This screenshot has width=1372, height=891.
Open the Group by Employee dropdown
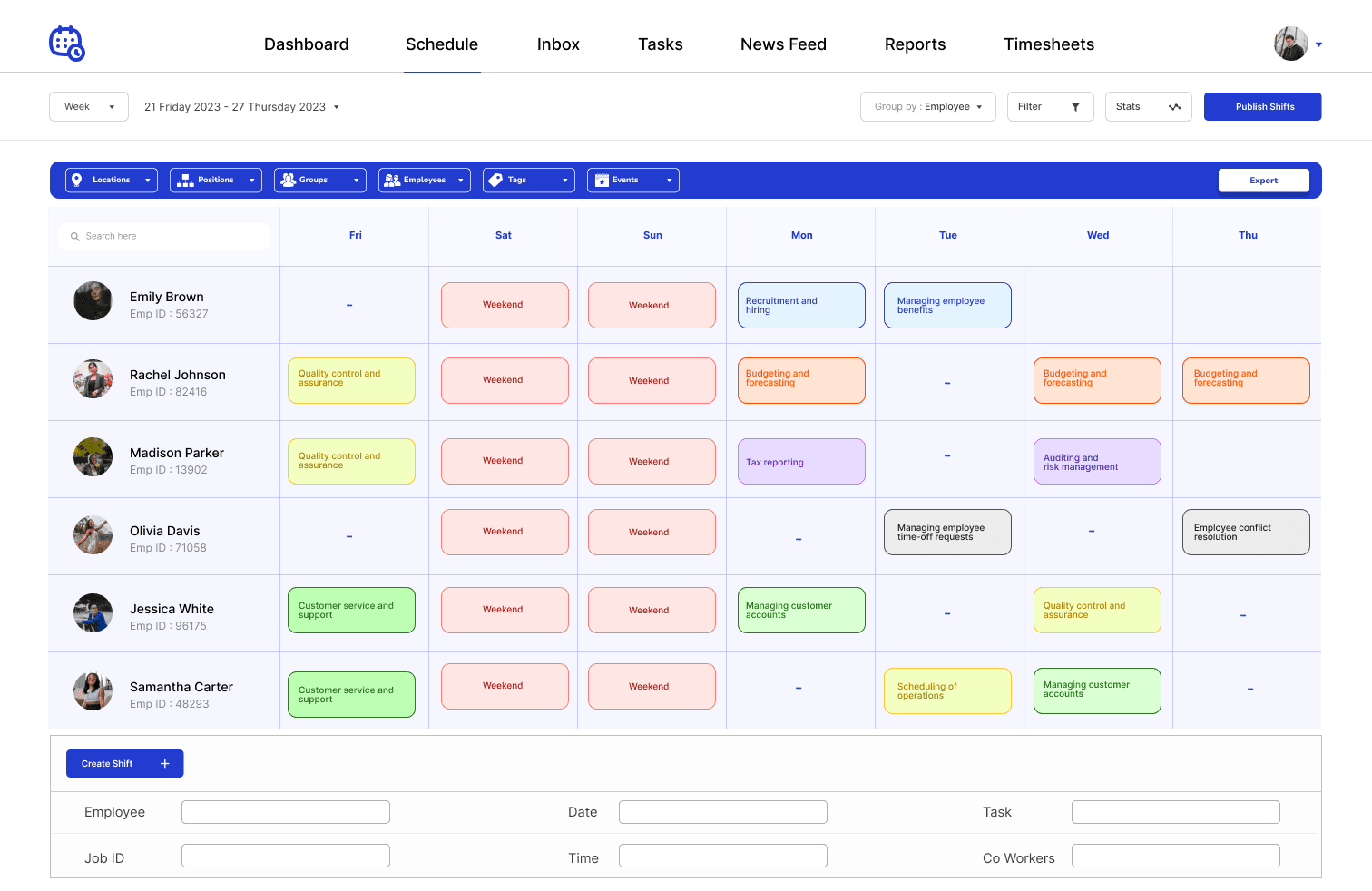927,106
